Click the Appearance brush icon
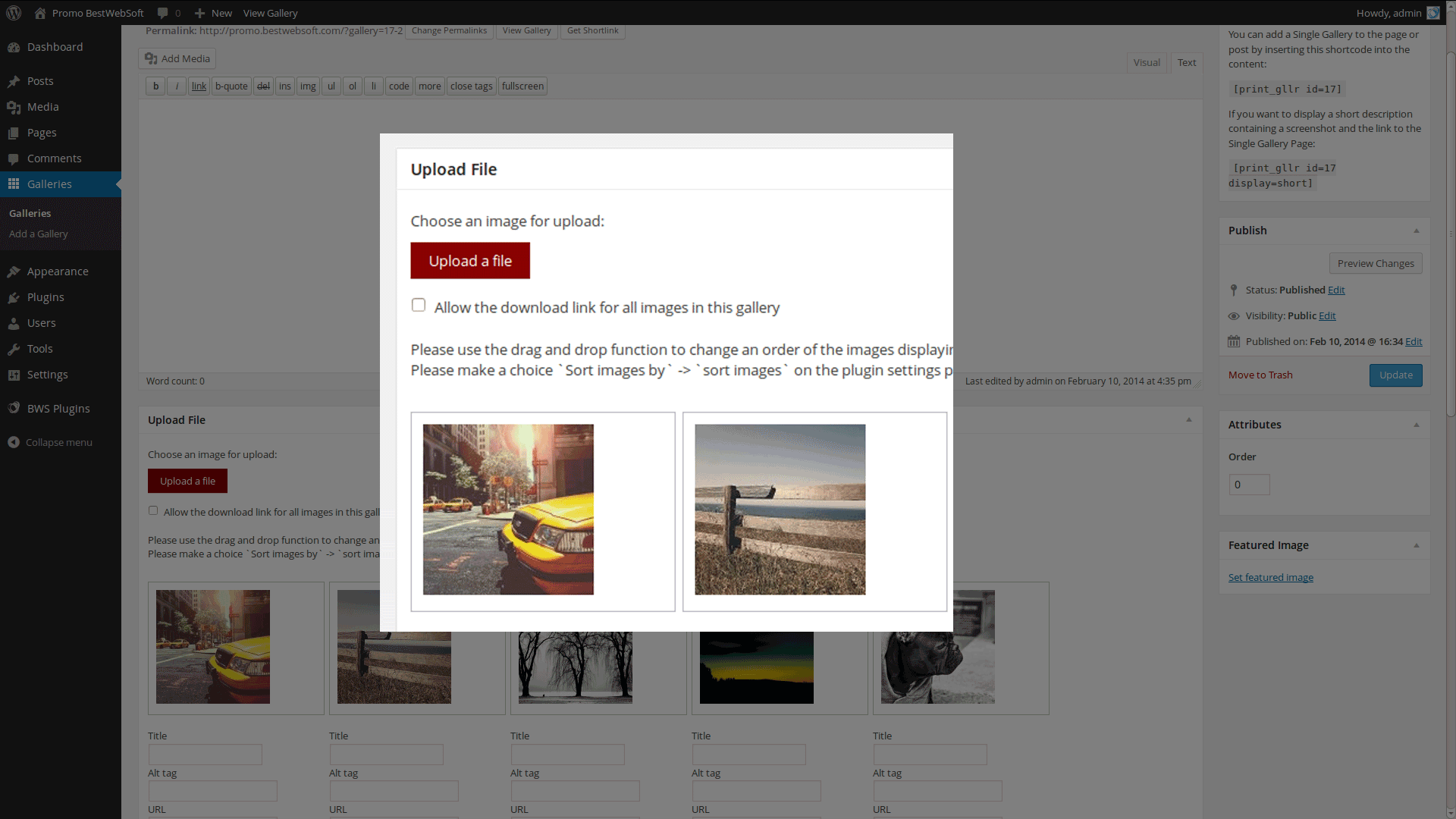This screenshot has height=819, width=1456. [x=14, y=271]
